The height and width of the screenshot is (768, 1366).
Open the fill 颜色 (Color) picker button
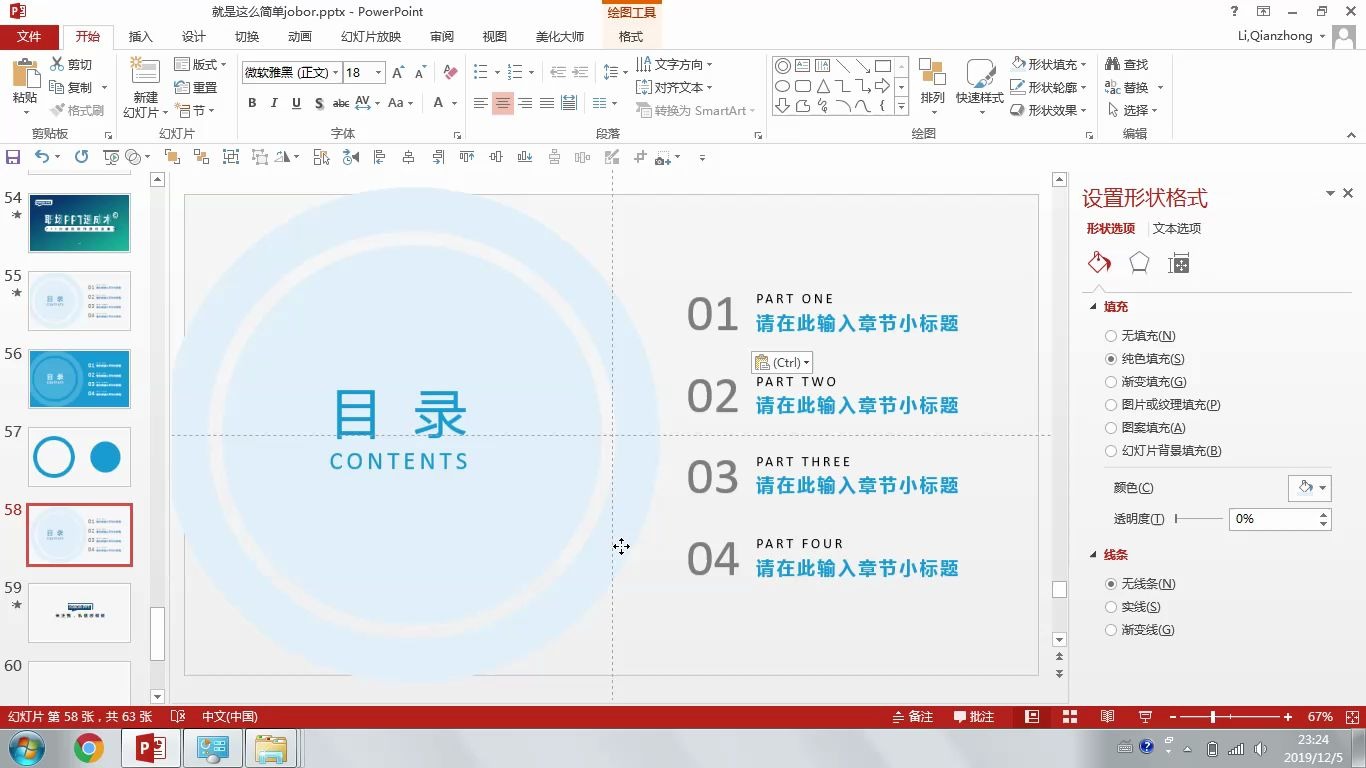[1310, 488]
